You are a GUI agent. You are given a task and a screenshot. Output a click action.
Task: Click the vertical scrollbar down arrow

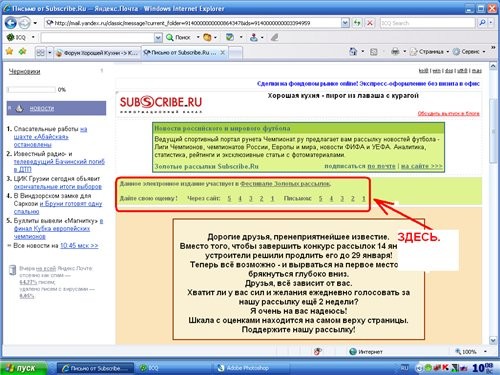[x=493, y=340]
